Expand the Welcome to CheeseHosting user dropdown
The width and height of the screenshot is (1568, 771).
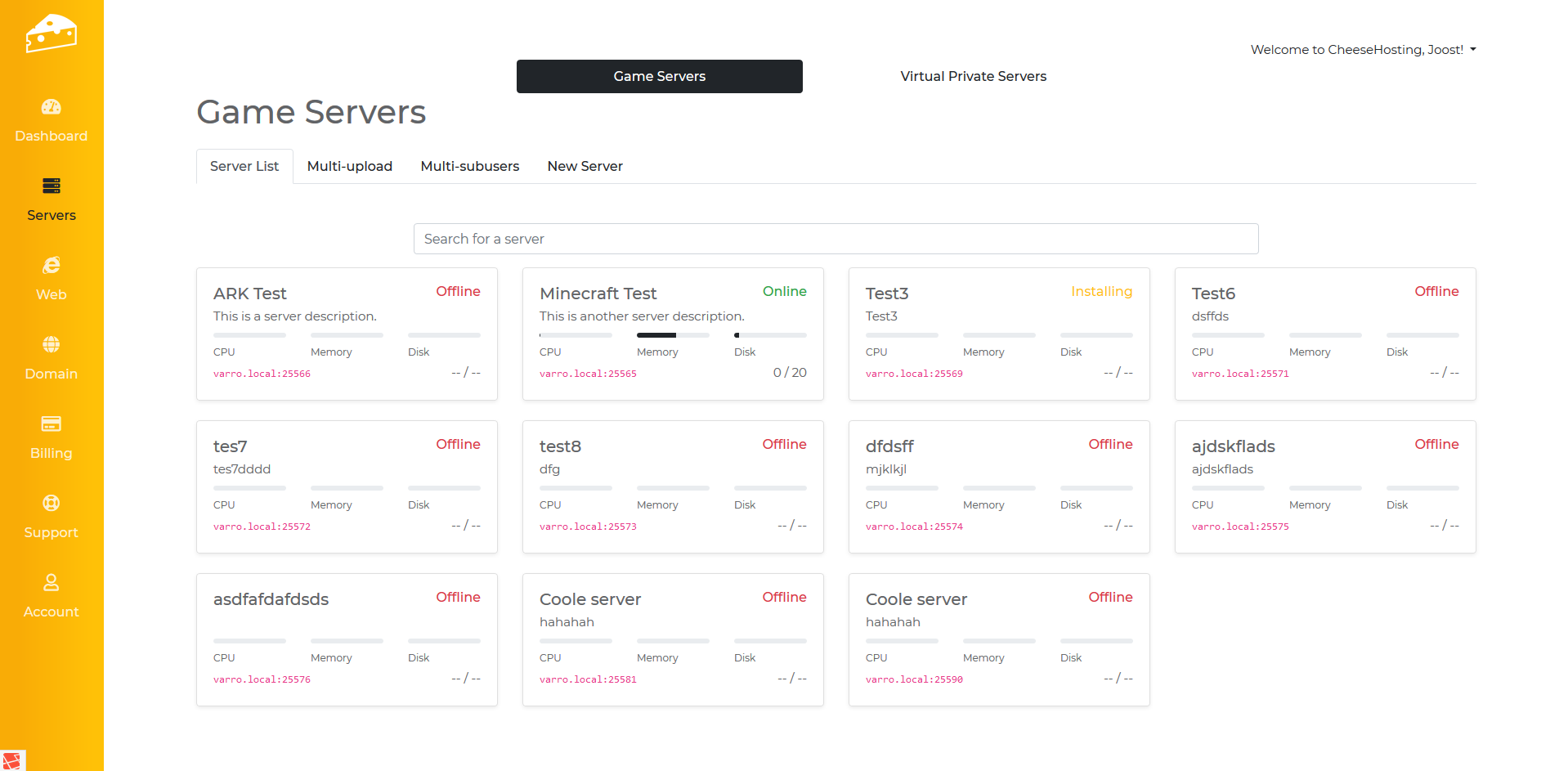[1363, 50]
